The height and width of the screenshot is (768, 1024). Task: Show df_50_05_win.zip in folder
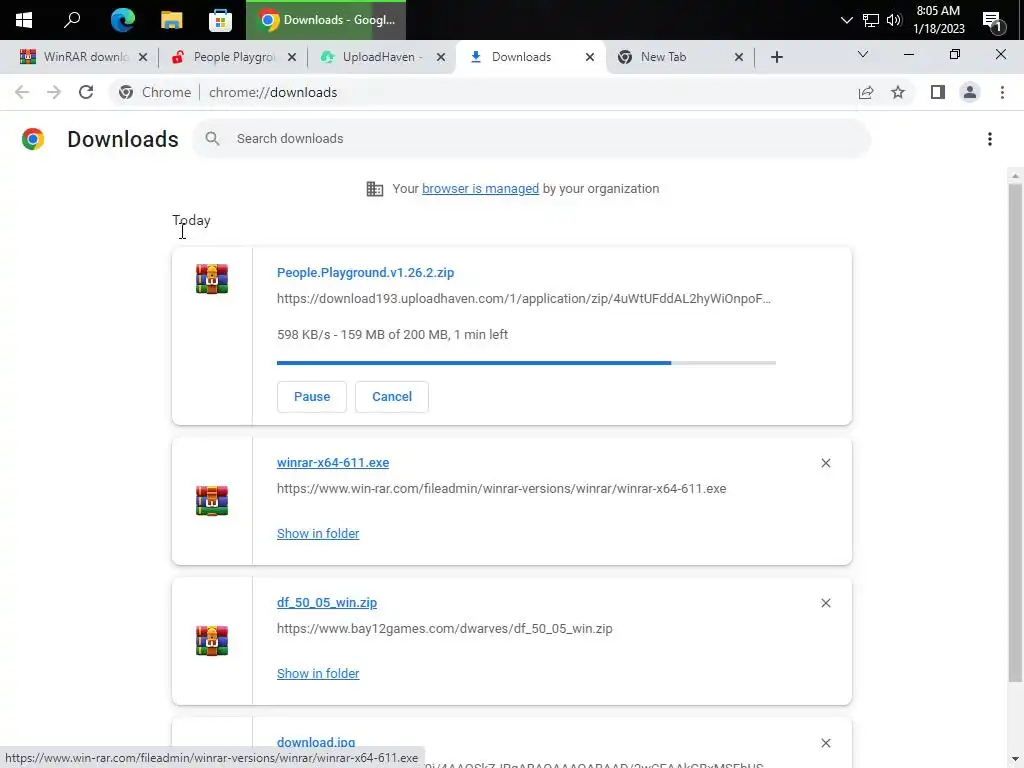(318, 673)
